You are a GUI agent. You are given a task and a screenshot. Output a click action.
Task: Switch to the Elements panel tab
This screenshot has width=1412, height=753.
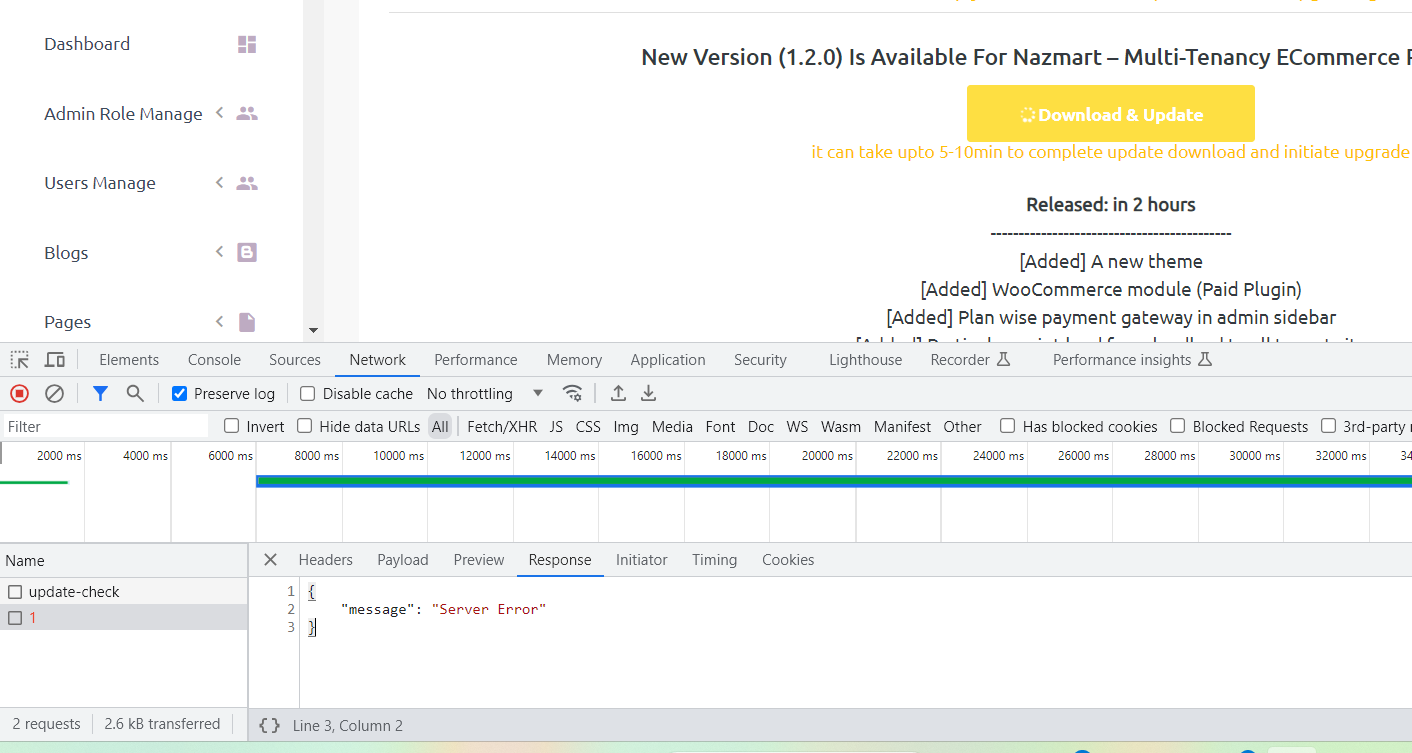129,360
